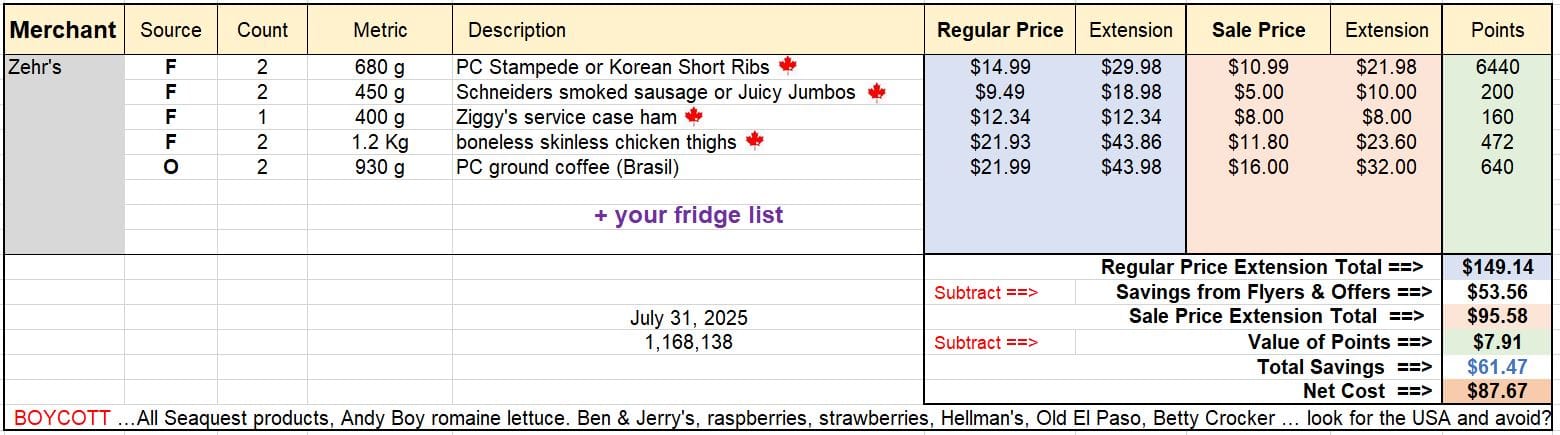Click the maple leaf after boneless skinless chicken thighs
The width and height of the screenshot is (1560, 435).
pos(754,142)
